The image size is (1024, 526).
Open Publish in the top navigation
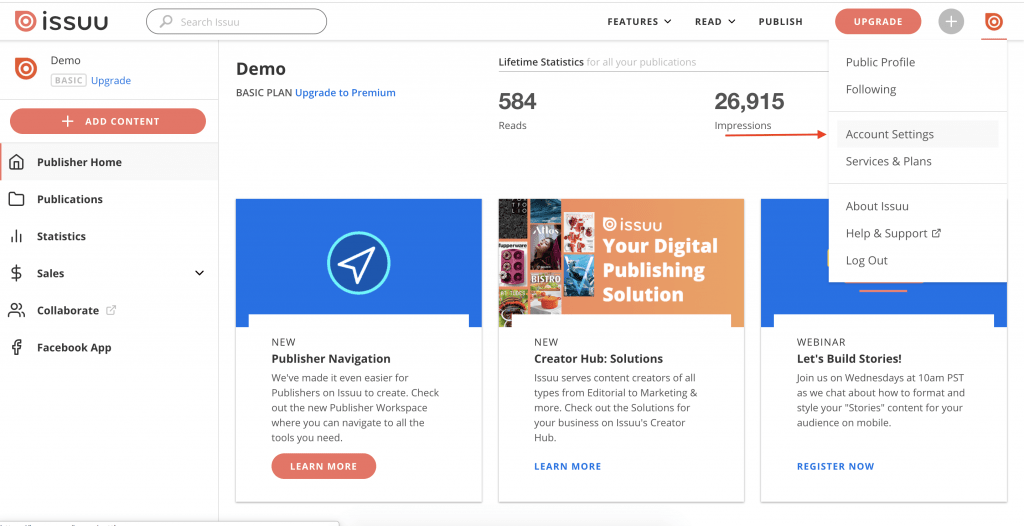[780, 22]
